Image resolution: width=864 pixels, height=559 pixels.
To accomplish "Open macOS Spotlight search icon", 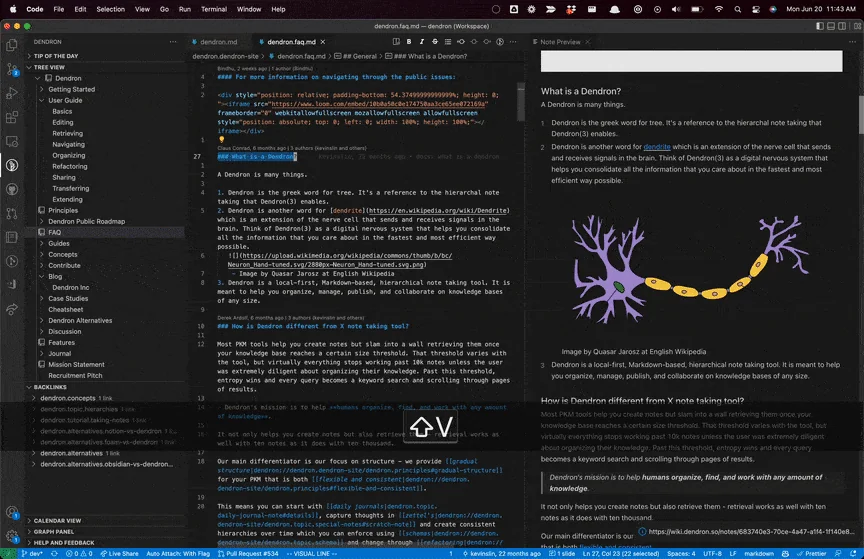I will (x=737, y=9).
